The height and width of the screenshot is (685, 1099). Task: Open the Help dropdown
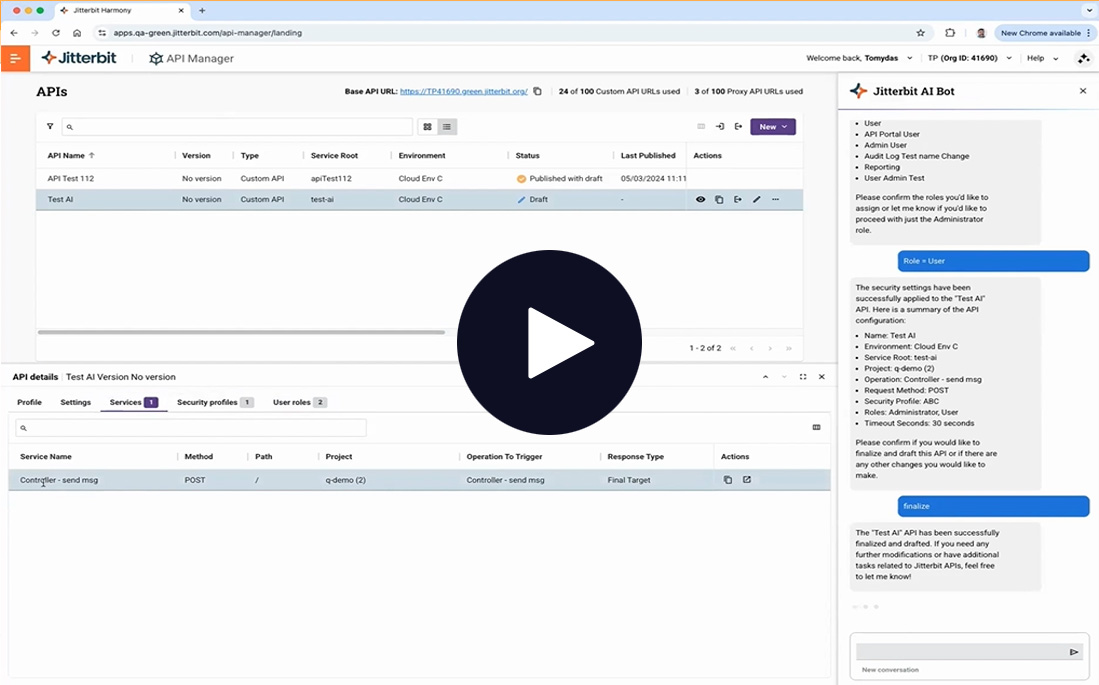[1040, 58]
